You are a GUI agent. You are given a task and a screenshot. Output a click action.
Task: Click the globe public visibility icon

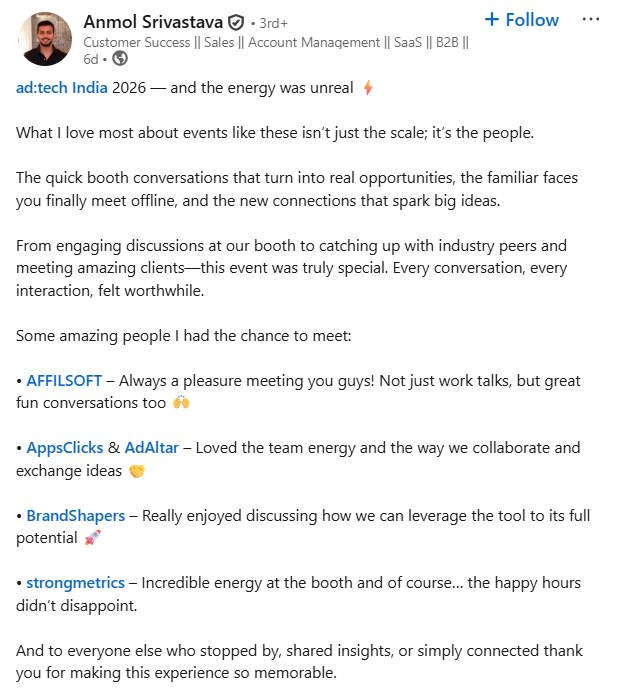(119, 58)
